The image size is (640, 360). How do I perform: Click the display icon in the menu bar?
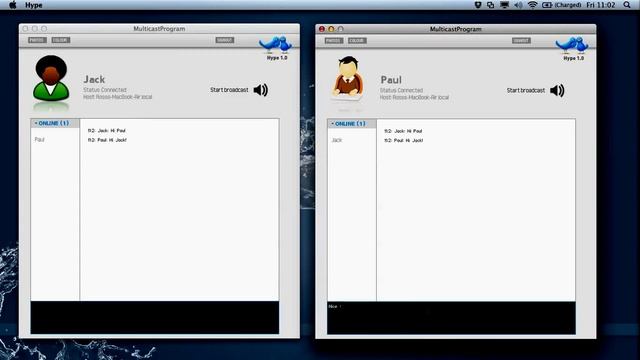pyautogui.click(x=504, y=5)
